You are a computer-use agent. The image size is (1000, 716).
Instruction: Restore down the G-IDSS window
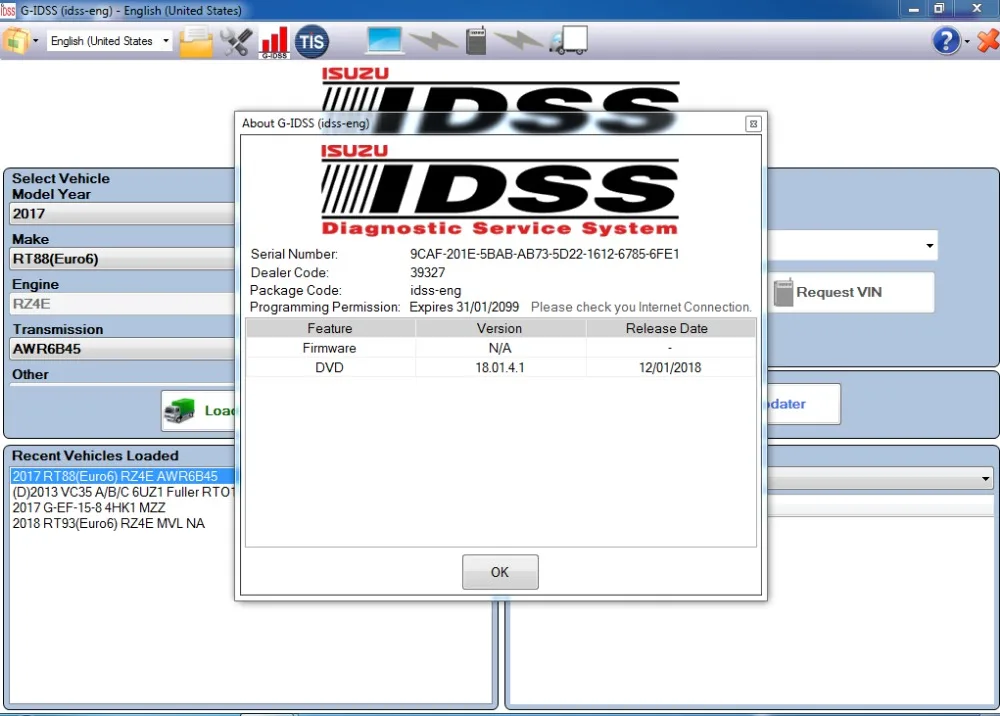pos(939,9)
